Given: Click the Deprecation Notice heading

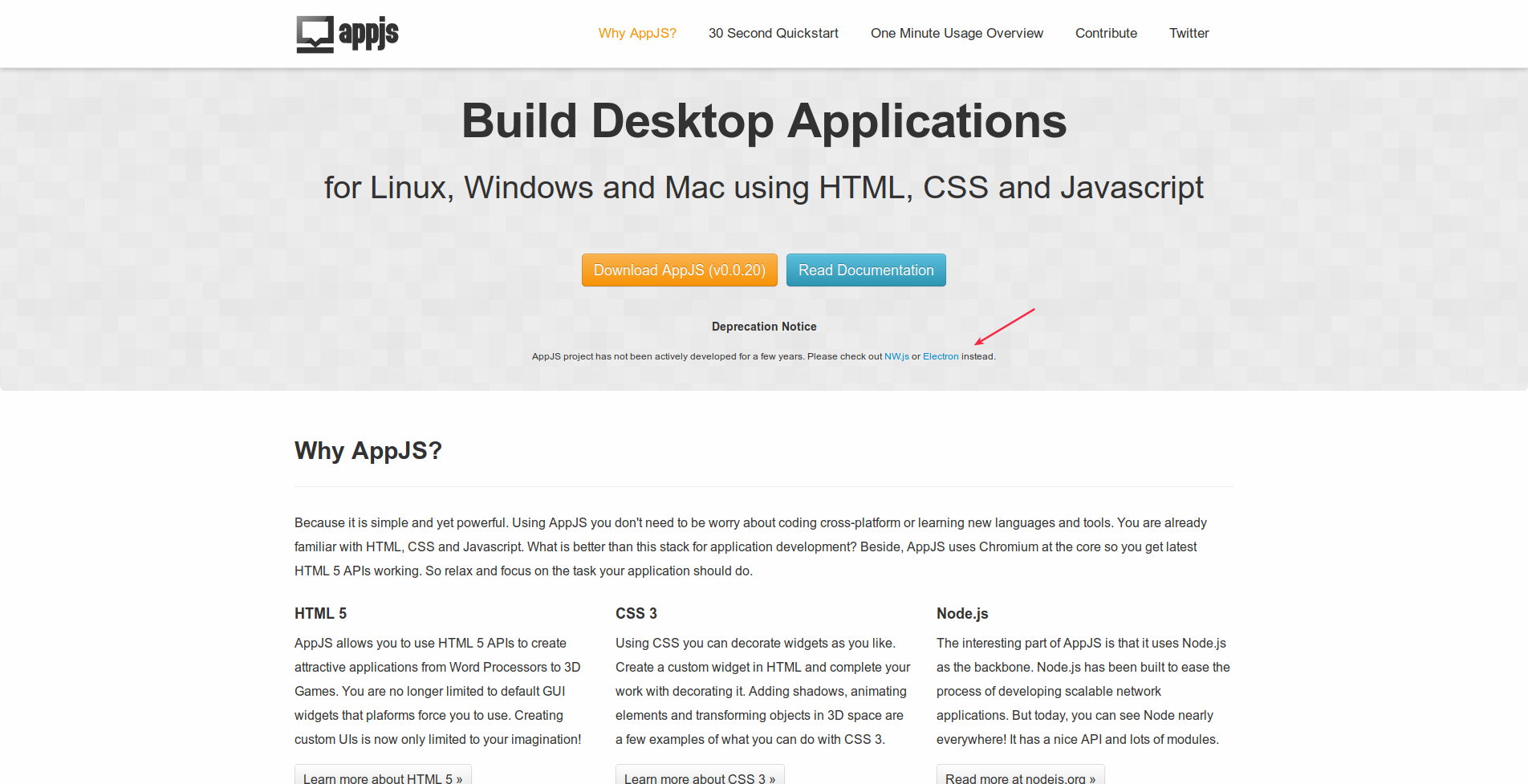Looking at the screenshot, I should [x=763, y=327].
